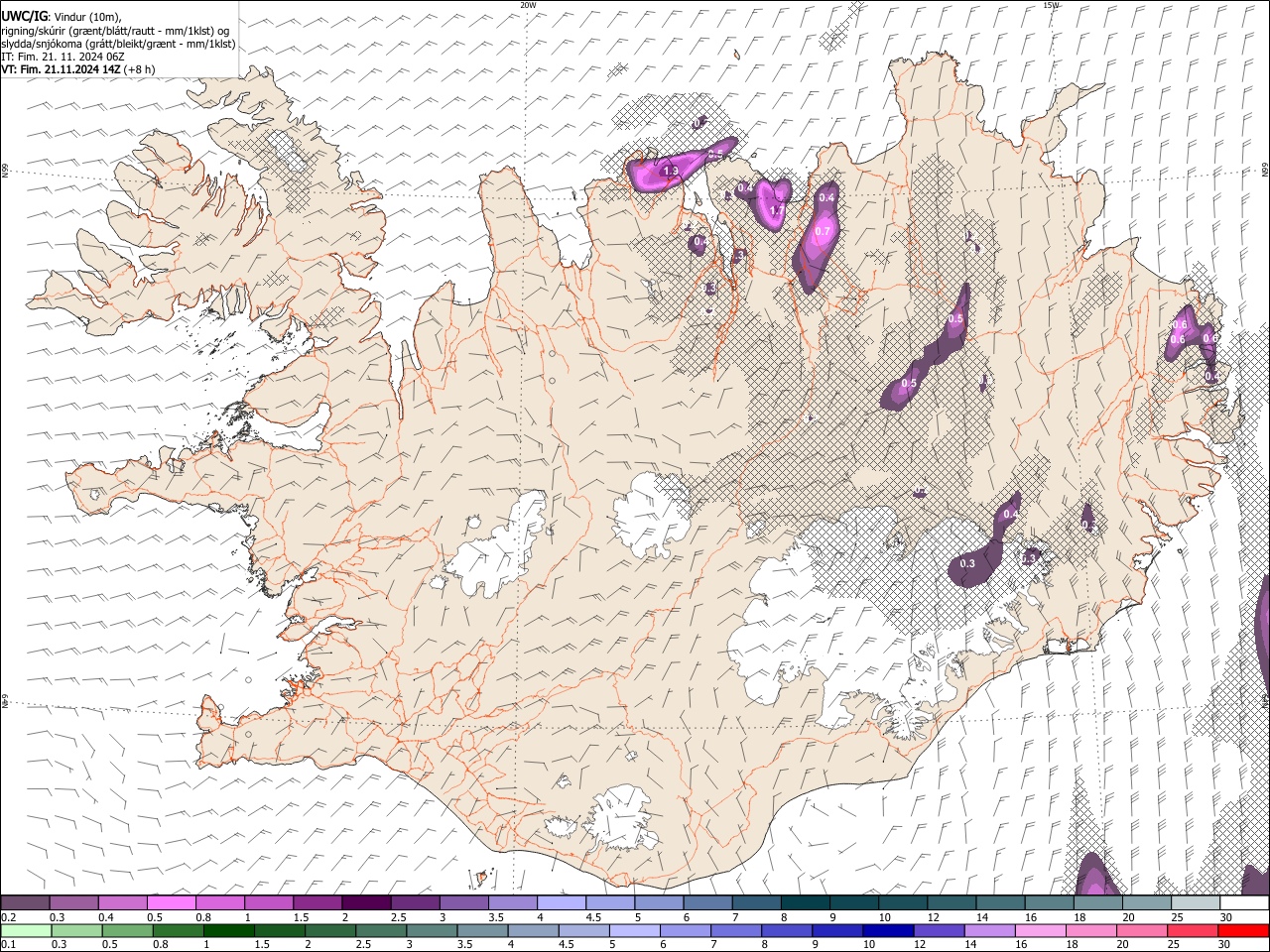
Task: Select the bottom legend swatch labeled 0.5
Action: pyautogui.click(x=127, y=930)
